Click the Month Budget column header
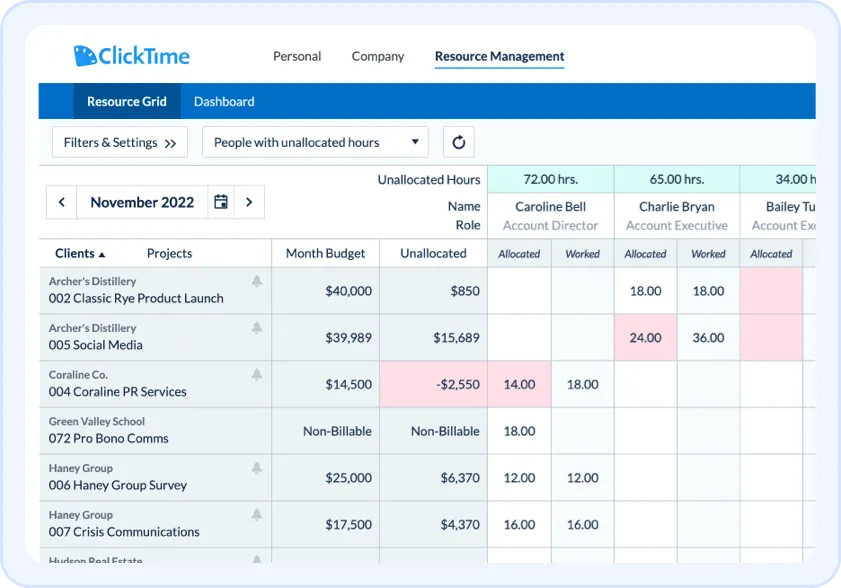 [326, 253]
